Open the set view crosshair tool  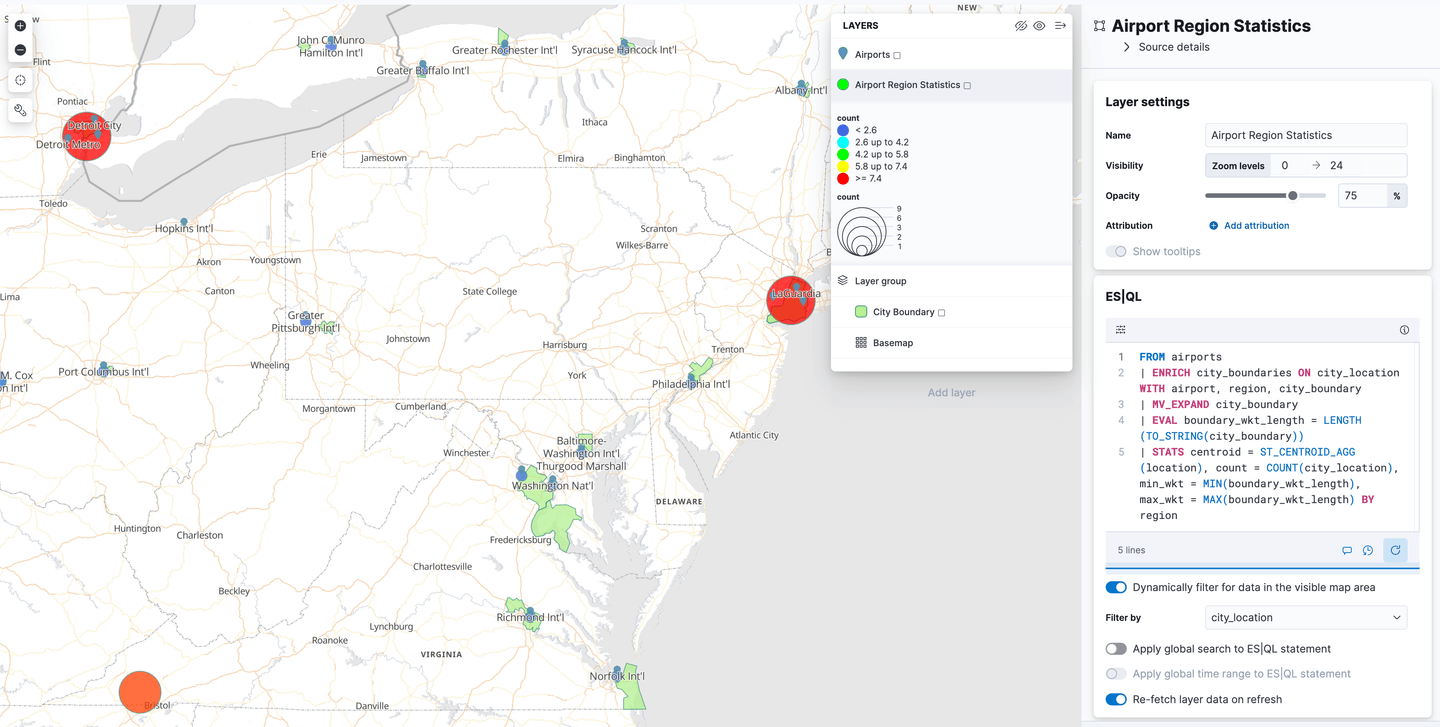tap(20, 80)
